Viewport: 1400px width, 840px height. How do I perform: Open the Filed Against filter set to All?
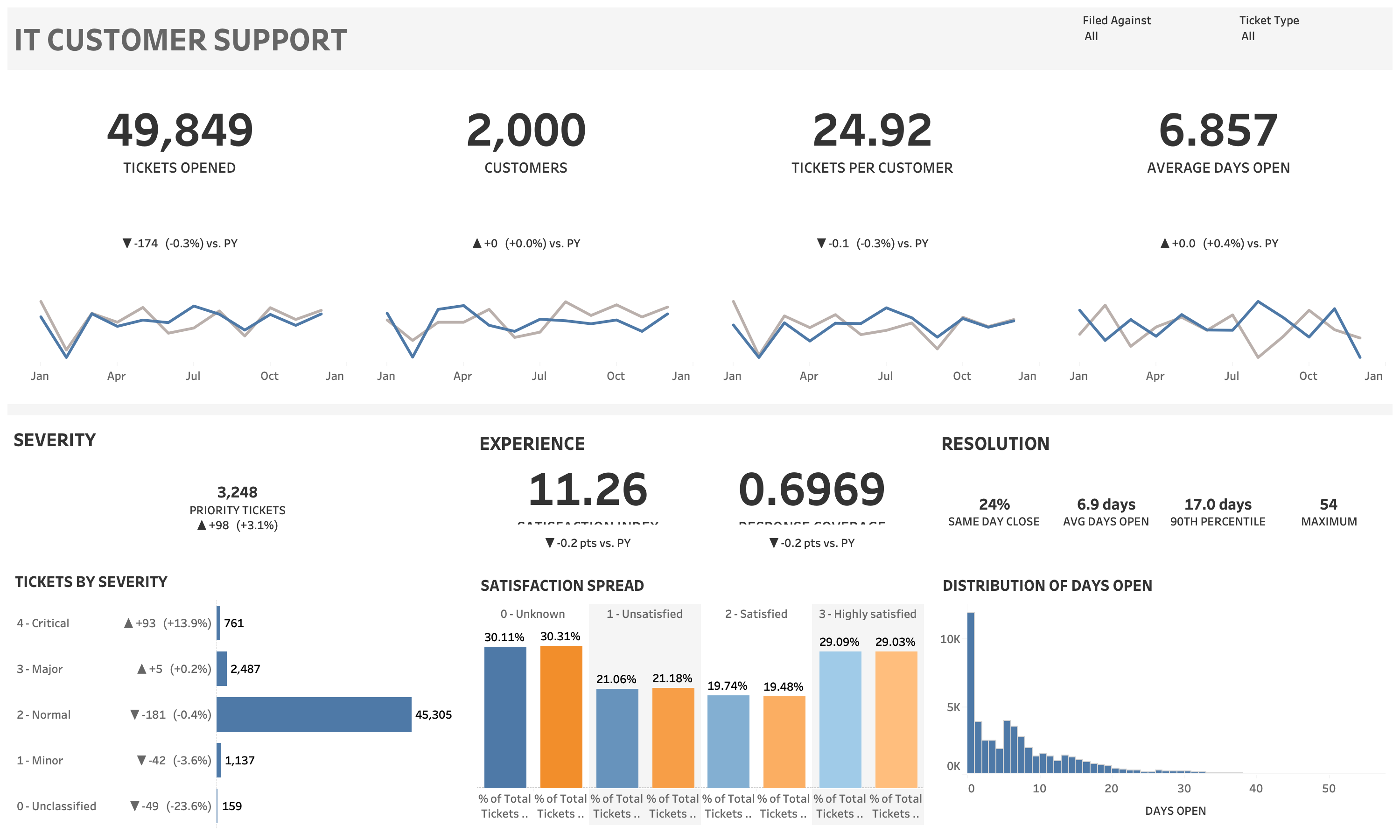[x=1115, y=36]
